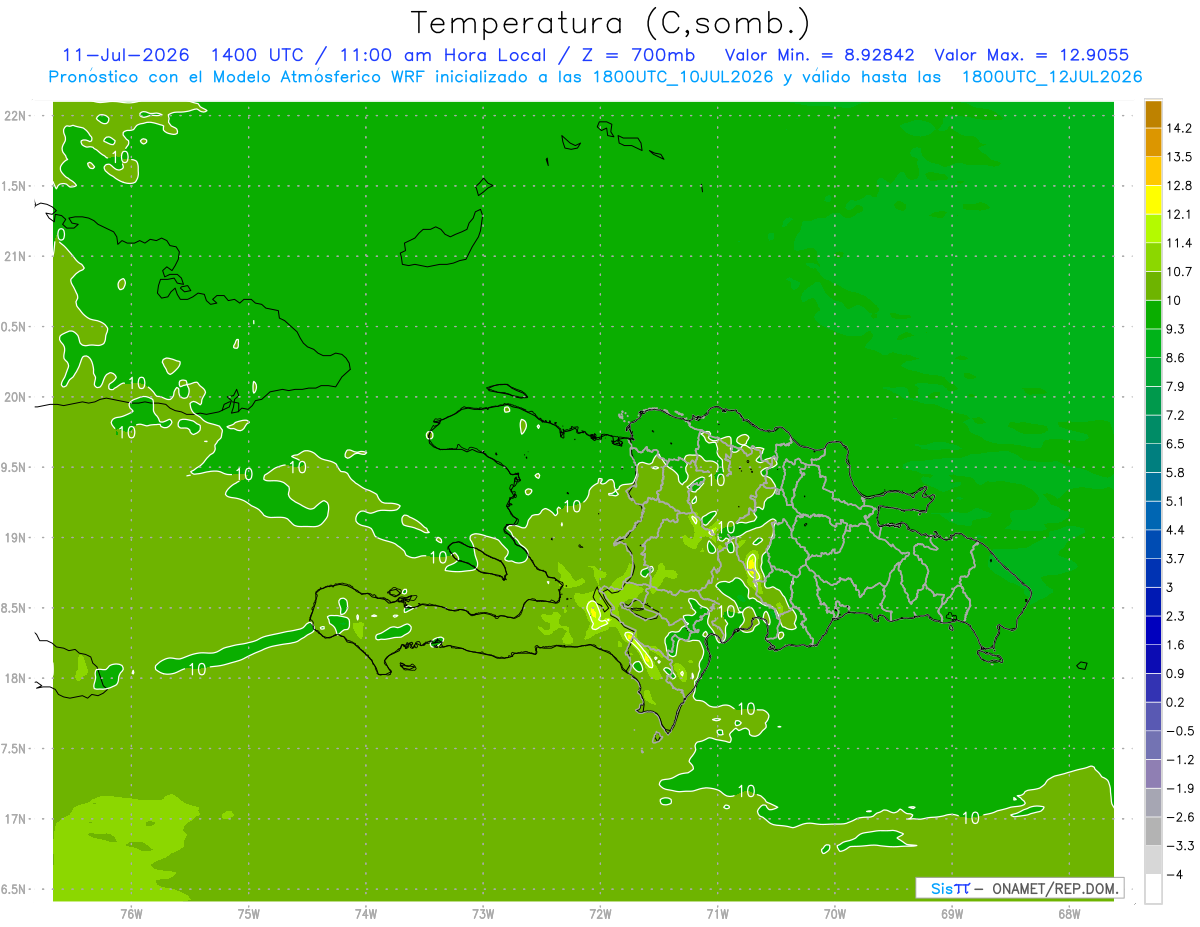Click 'Valor Max. = 12.9055' text
Viewport: 1200px width, 927px height.
tap(1032, 55)
